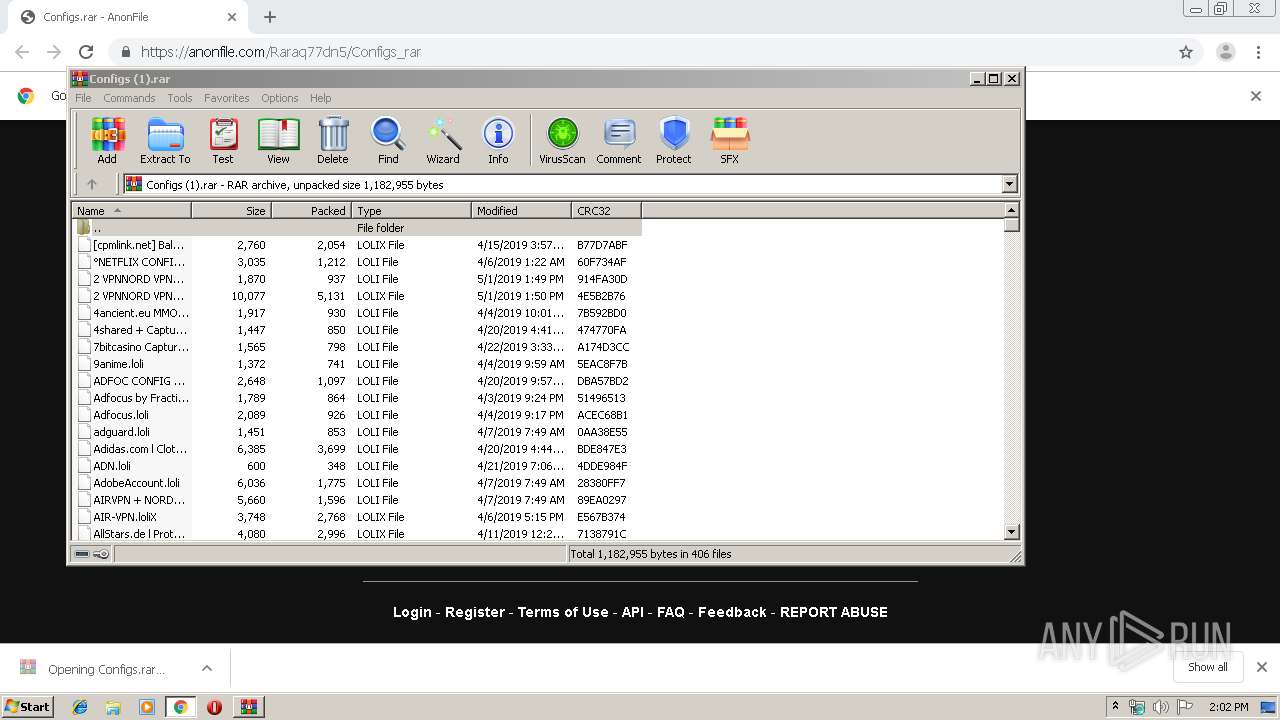Image resolution: width=1280 pixels, height=720 pixels.
Task: Click the Feedback link
Action: coord(732,612)
